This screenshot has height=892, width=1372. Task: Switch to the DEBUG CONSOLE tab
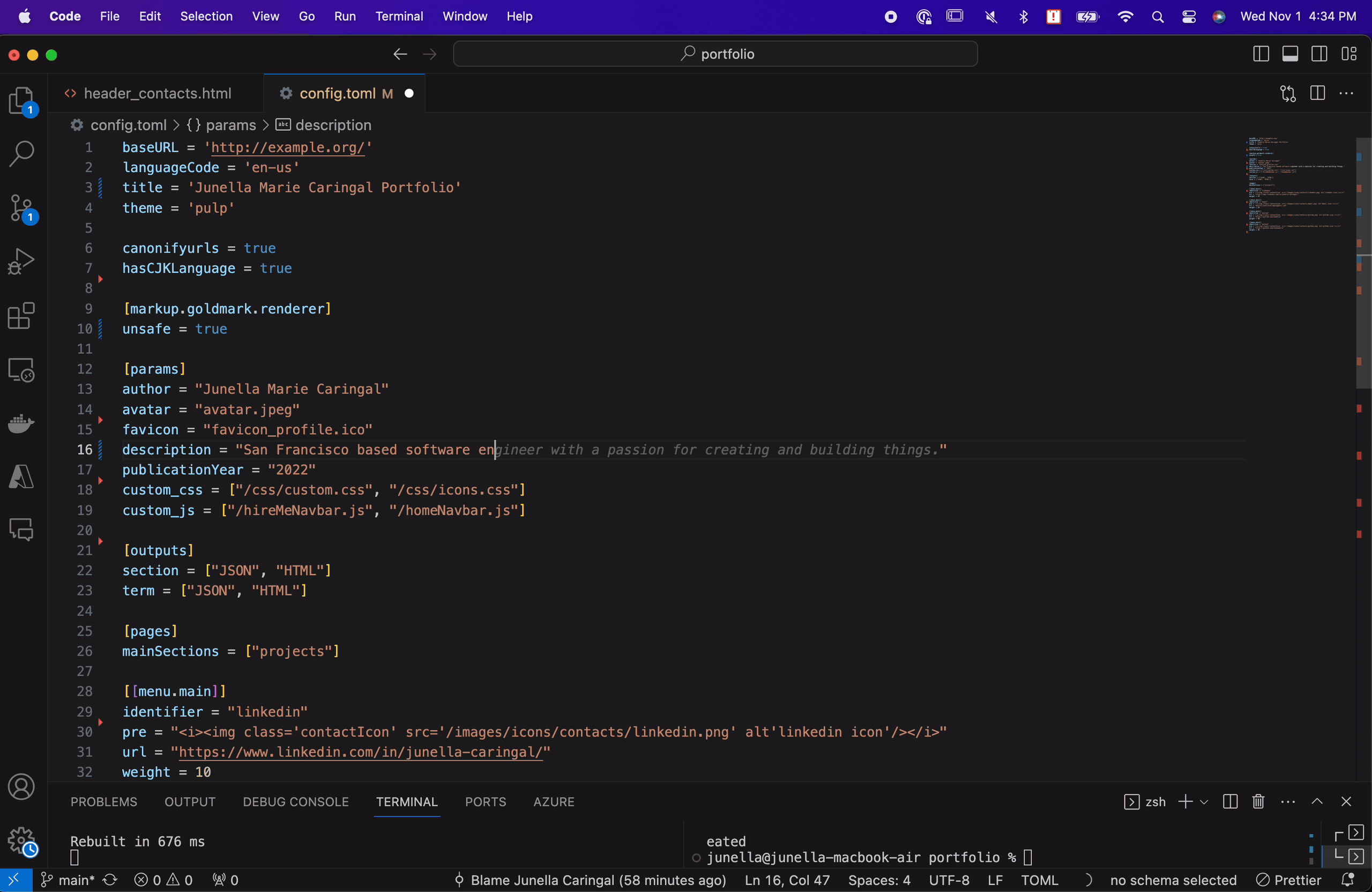296,801
